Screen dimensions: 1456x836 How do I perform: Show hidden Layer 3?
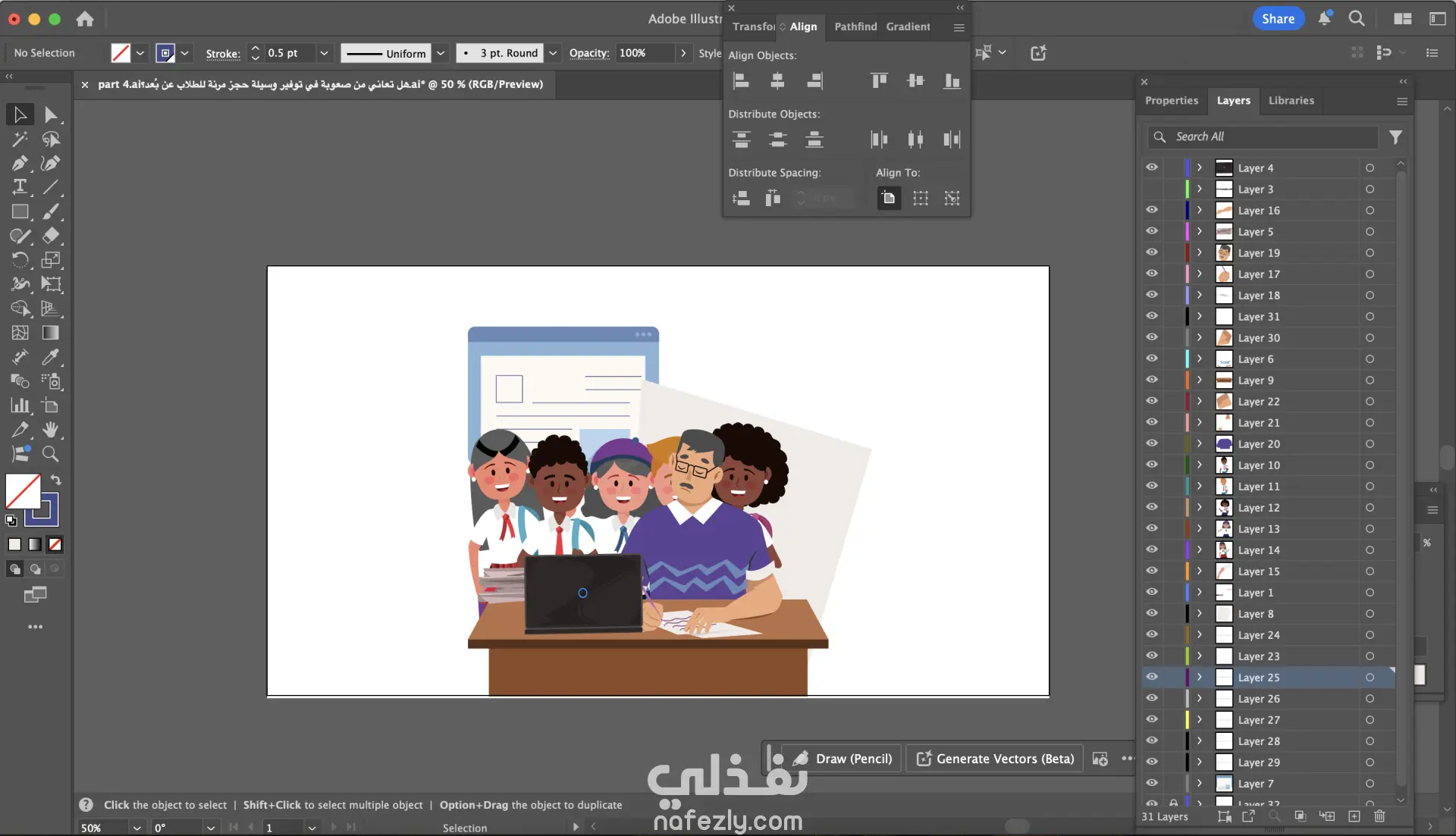click(1152, 189)
